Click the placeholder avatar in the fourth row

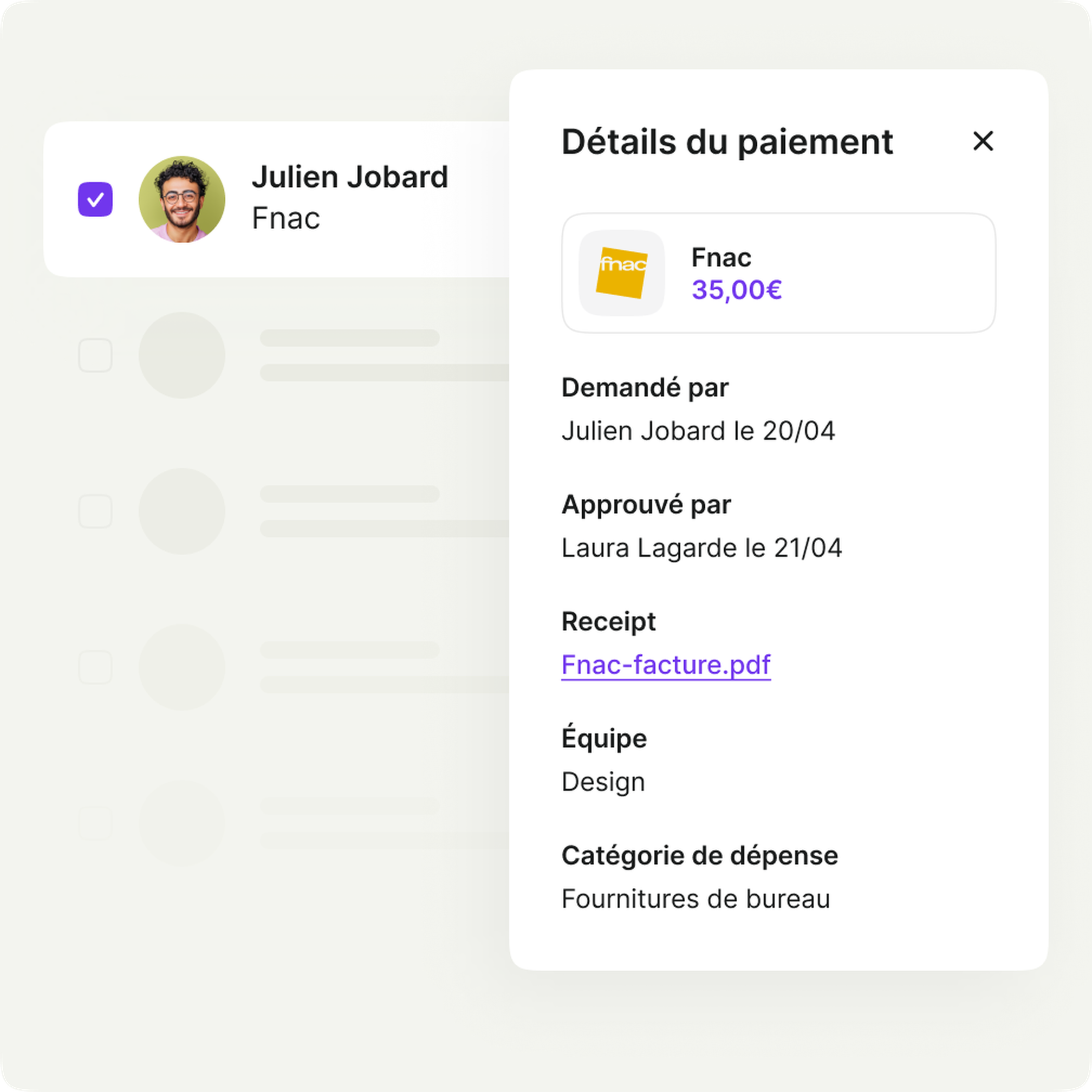click(x=181, y=667)
